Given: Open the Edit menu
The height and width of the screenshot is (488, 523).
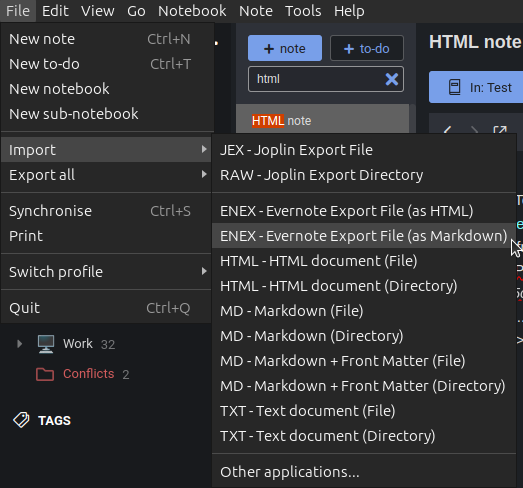Looking at the screenshot, I should tap(55, 11).
